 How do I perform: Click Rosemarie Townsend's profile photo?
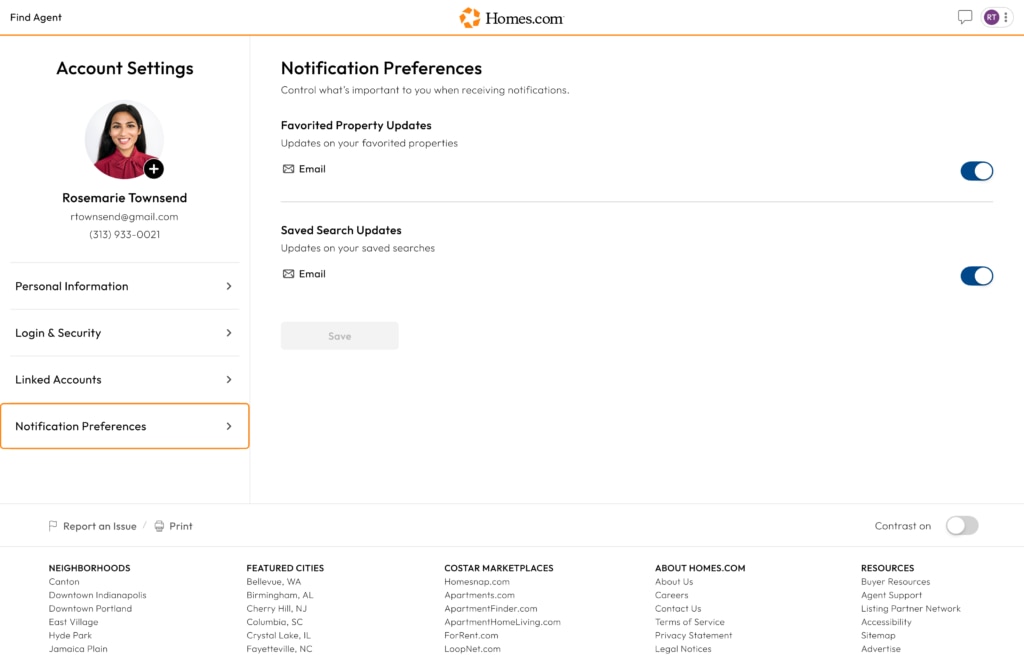click(124, 140)
